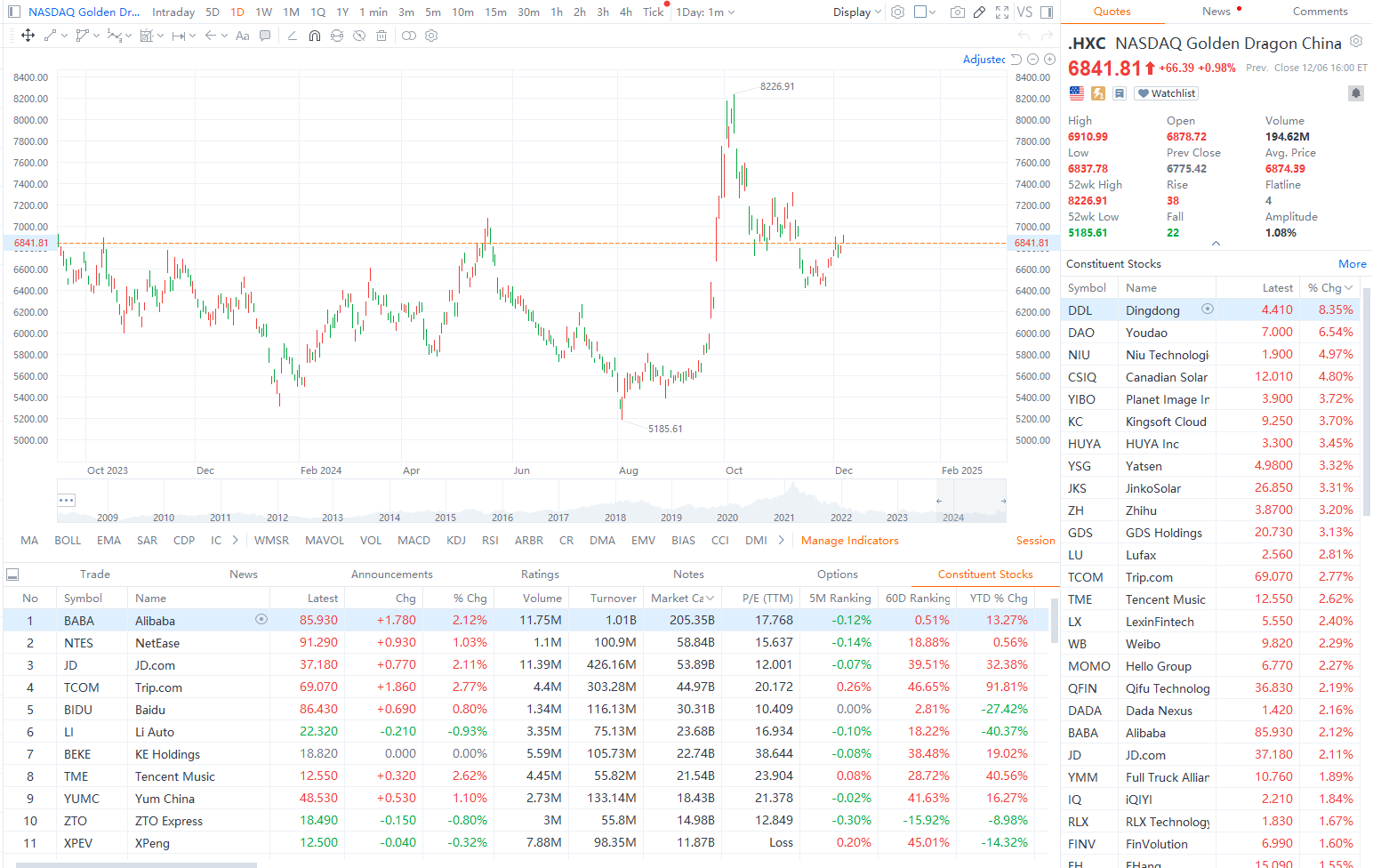Screen dimensions: 1373x868
Task: Select the Aa text annotation tool
Action: pos(242,36)
